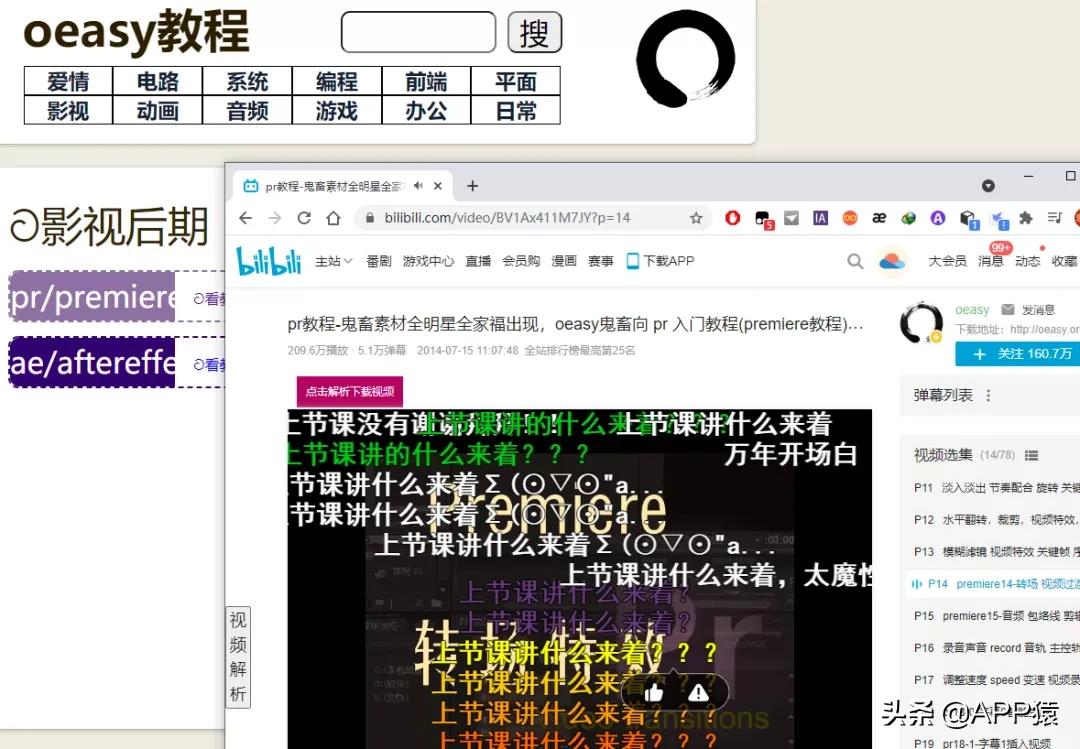The height and width of the screenshot is (749, 1080).
Task: Reload the page with the refresh icon
Action: coord(304,217)
